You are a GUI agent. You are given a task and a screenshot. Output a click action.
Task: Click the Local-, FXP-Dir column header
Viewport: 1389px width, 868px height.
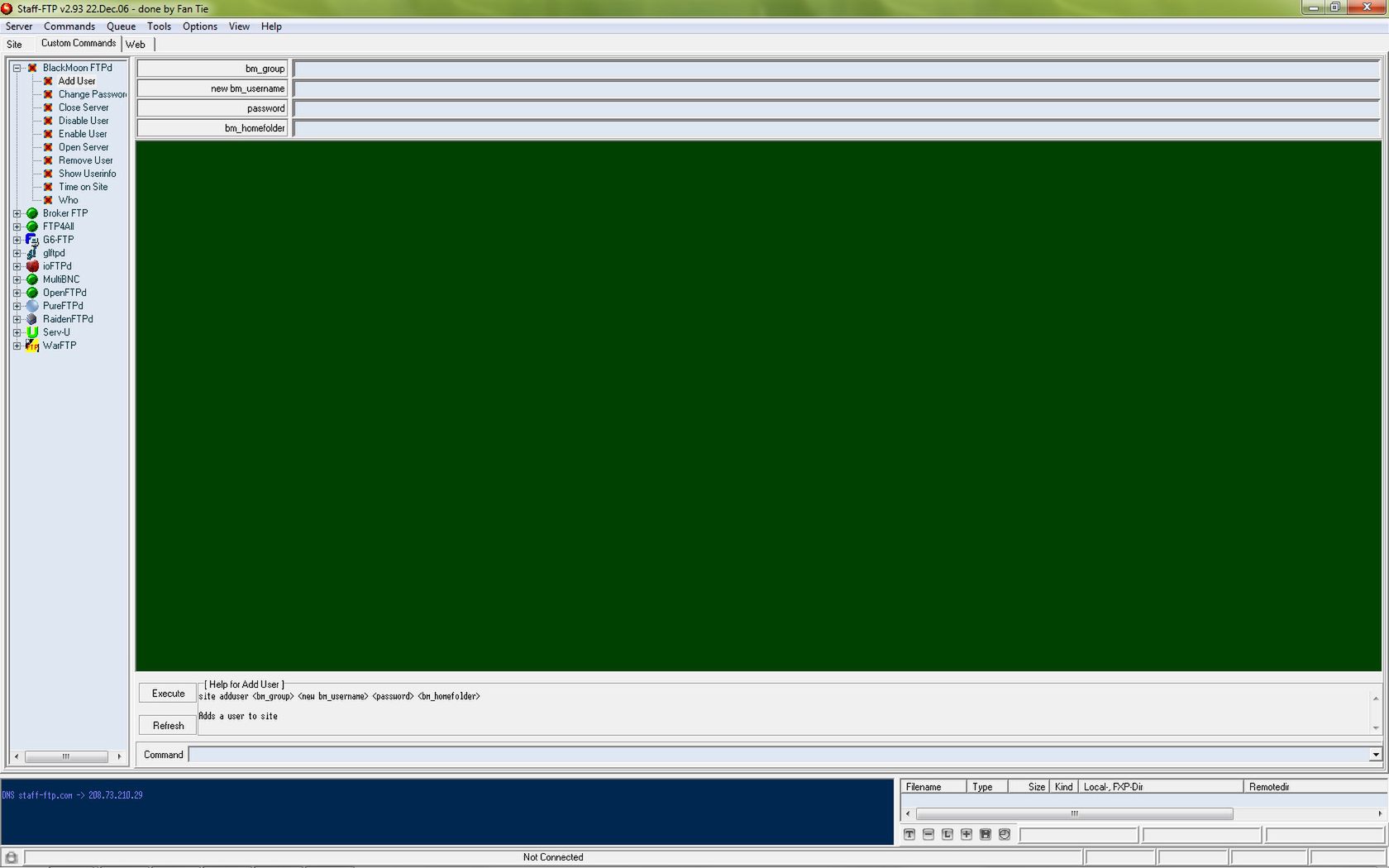coord(1161,787)
